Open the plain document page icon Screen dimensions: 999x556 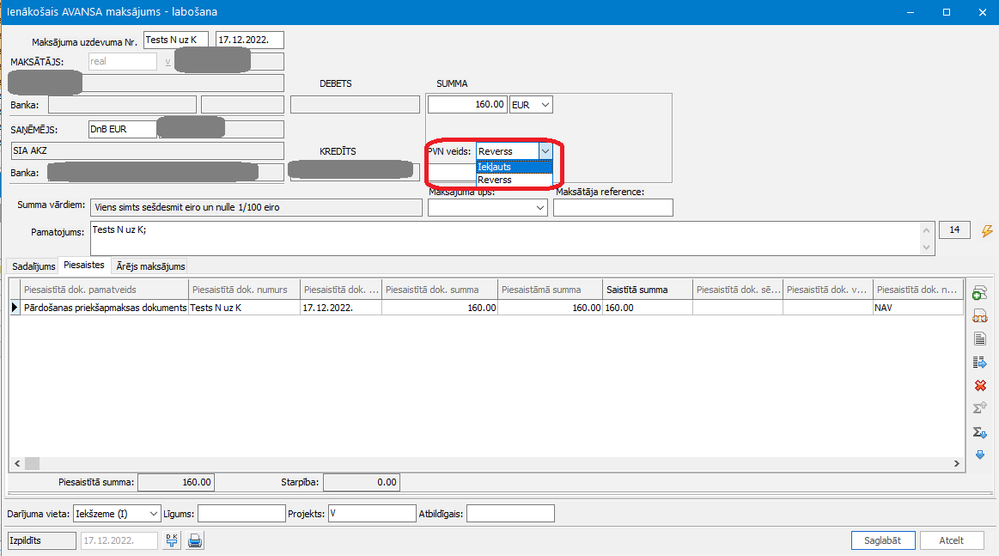[980, 339]
